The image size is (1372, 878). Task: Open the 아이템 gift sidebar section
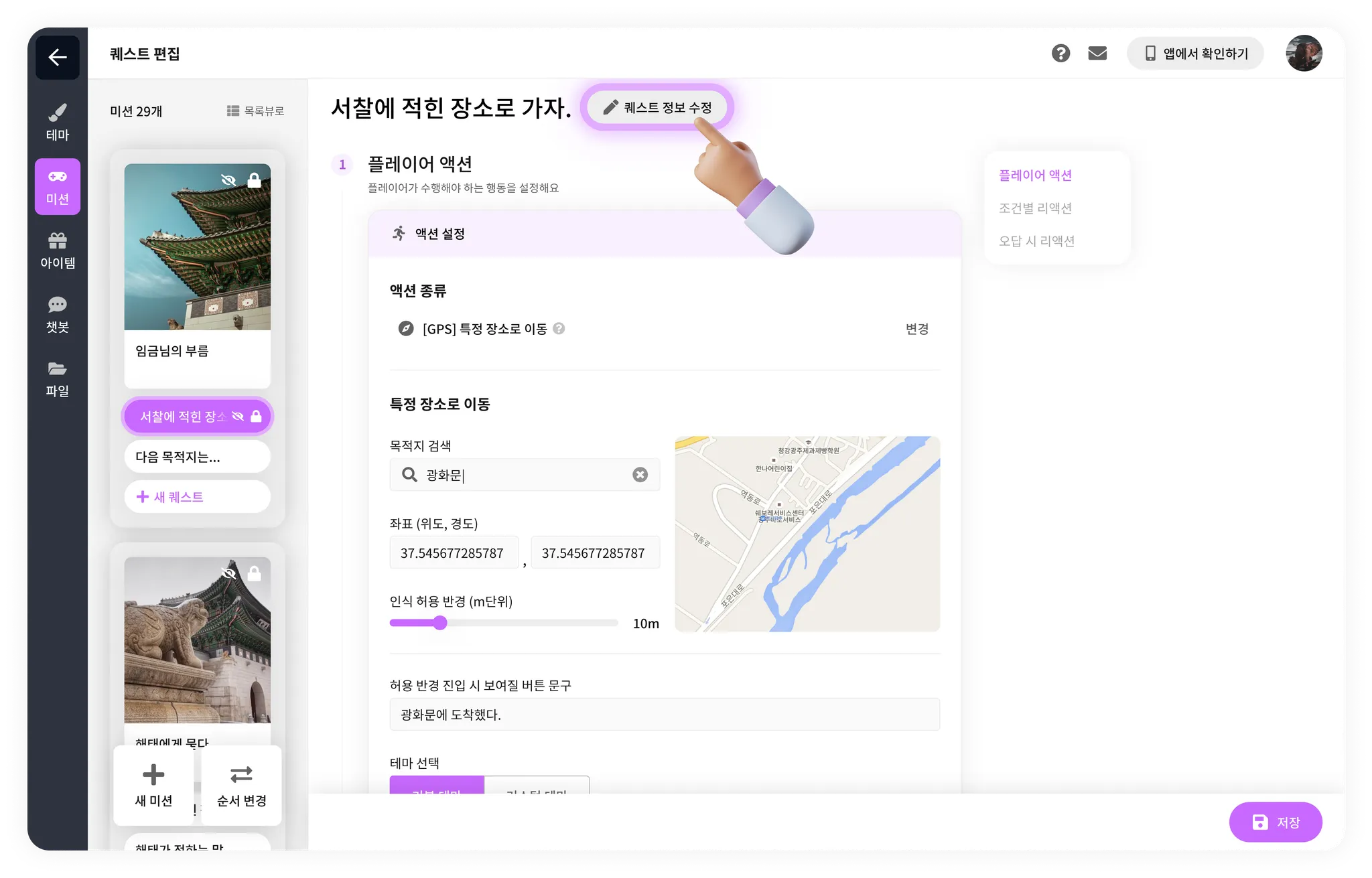point(58,250)
